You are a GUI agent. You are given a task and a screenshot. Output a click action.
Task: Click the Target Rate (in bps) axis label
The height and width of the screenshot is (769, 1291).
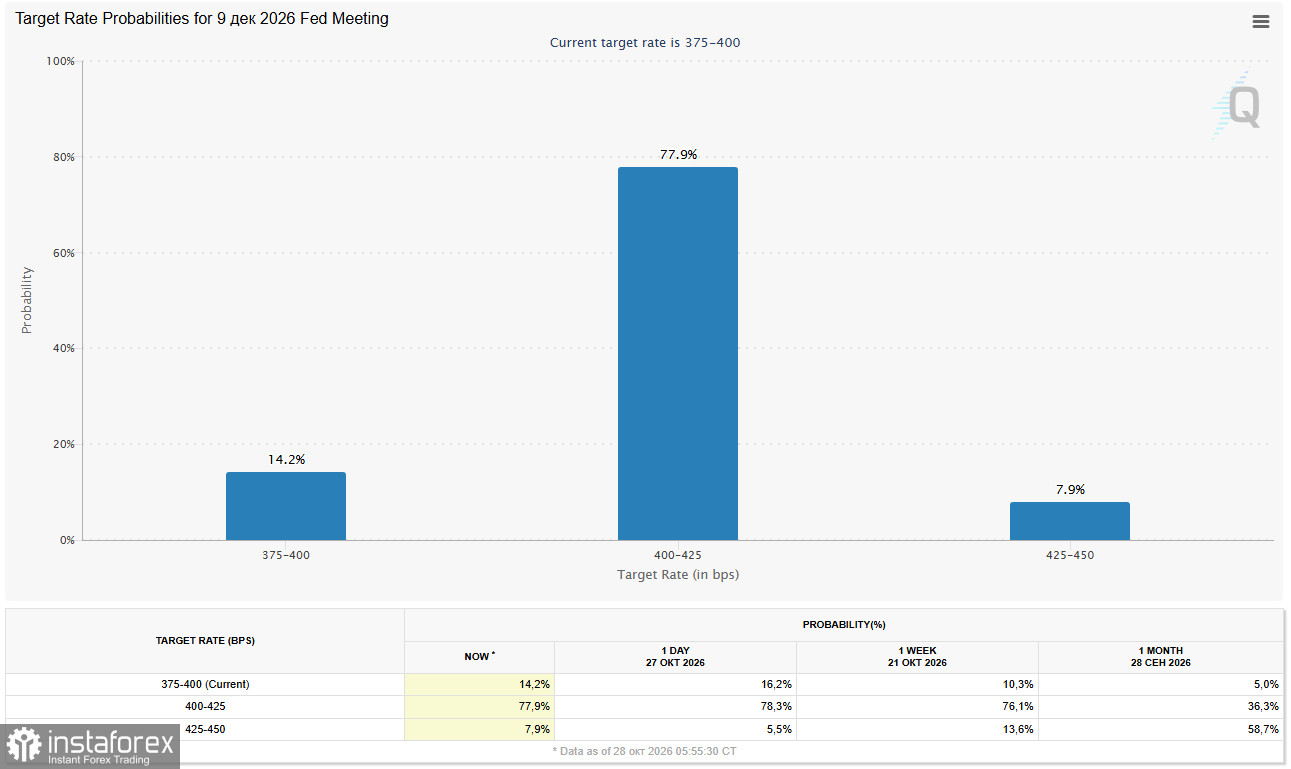(x=678, y=575)
